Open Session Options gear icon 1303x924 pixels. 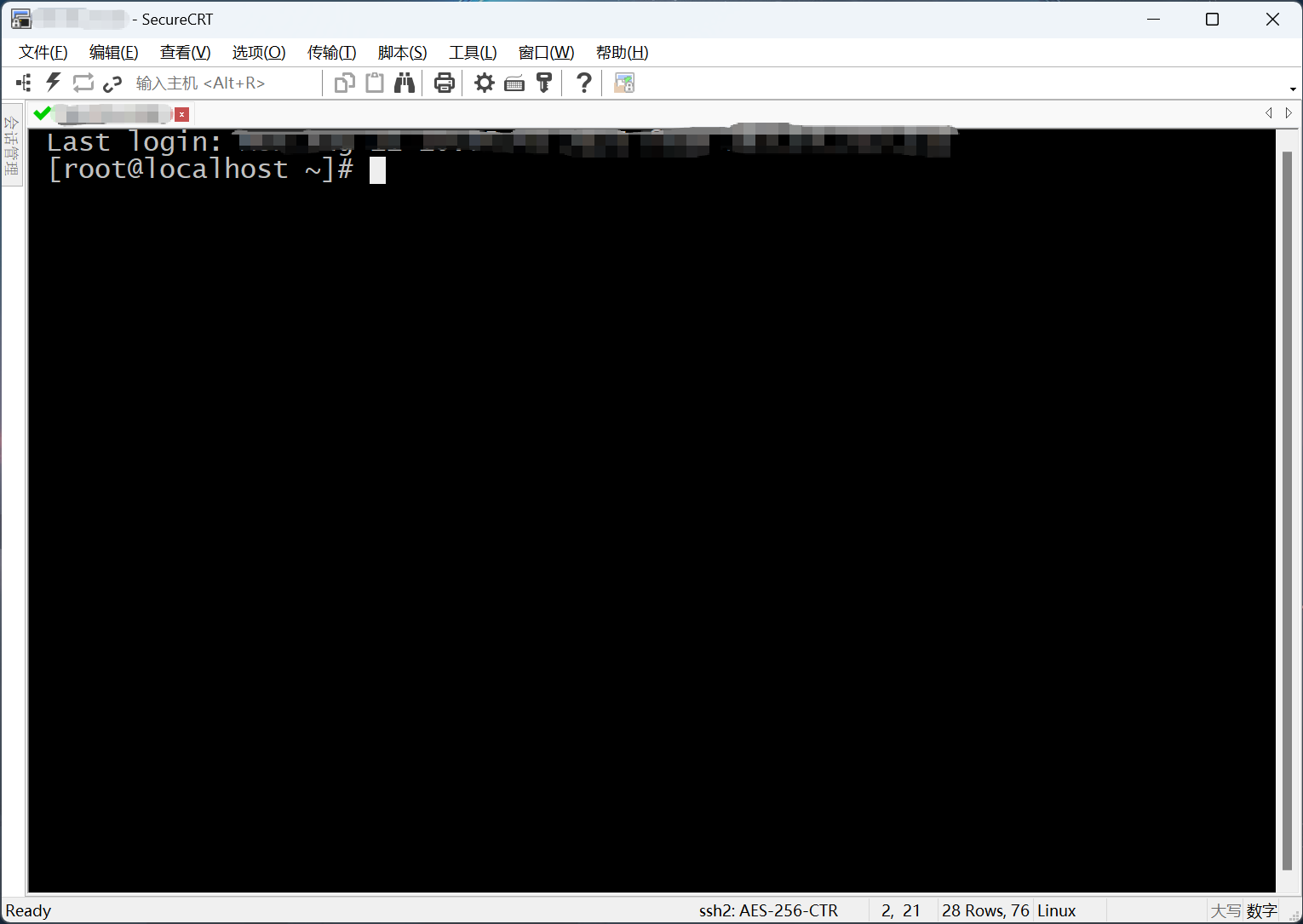tap(484, 83)
